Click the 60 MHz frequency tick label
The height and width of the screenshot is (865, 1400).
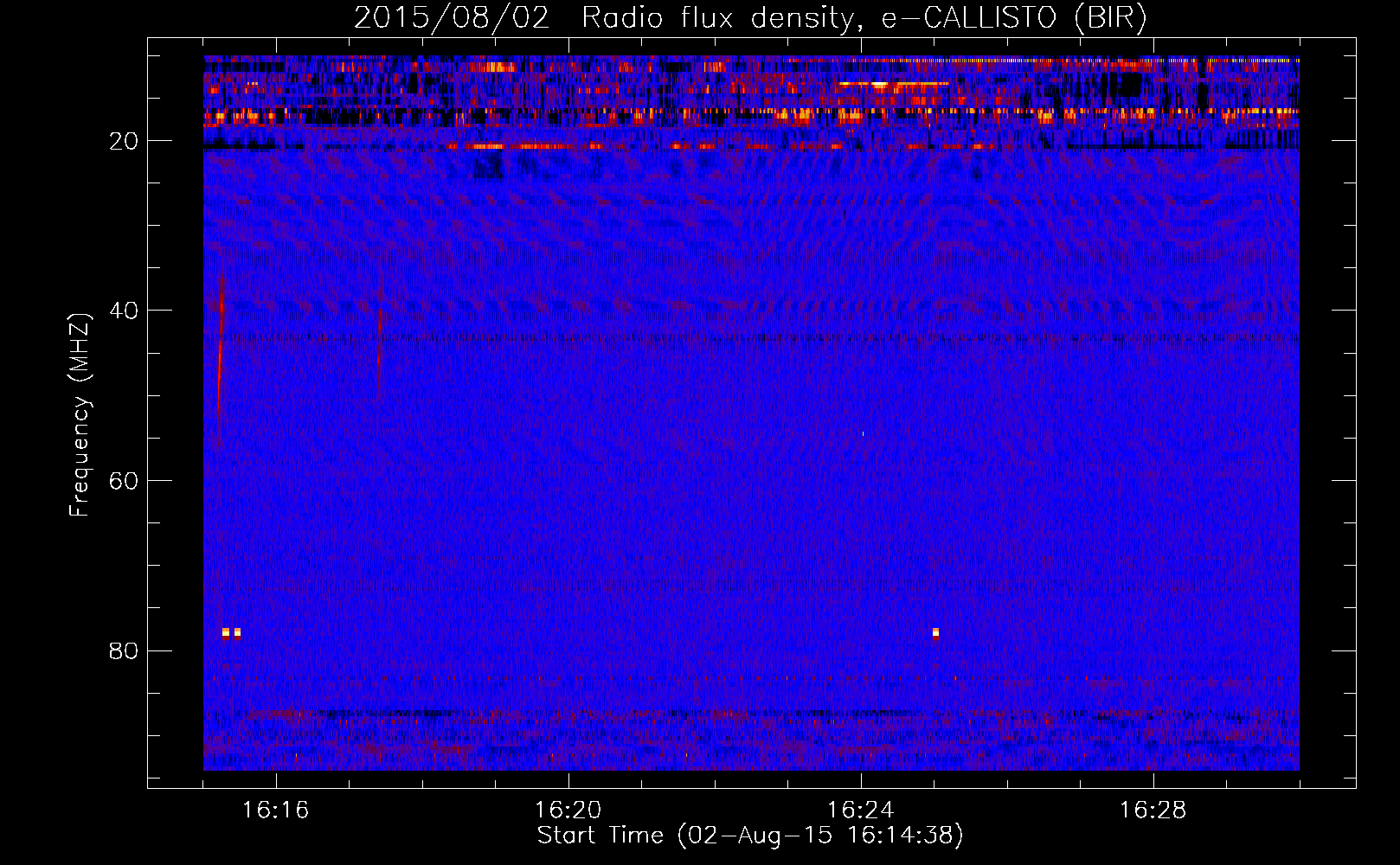tap(125, 481)
